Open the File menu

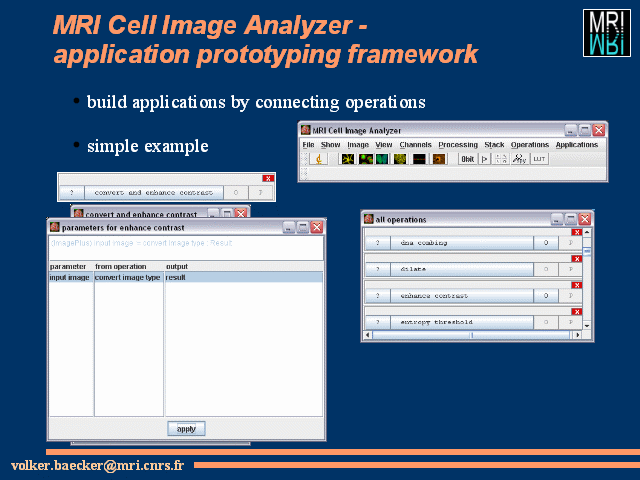(308, 144)
